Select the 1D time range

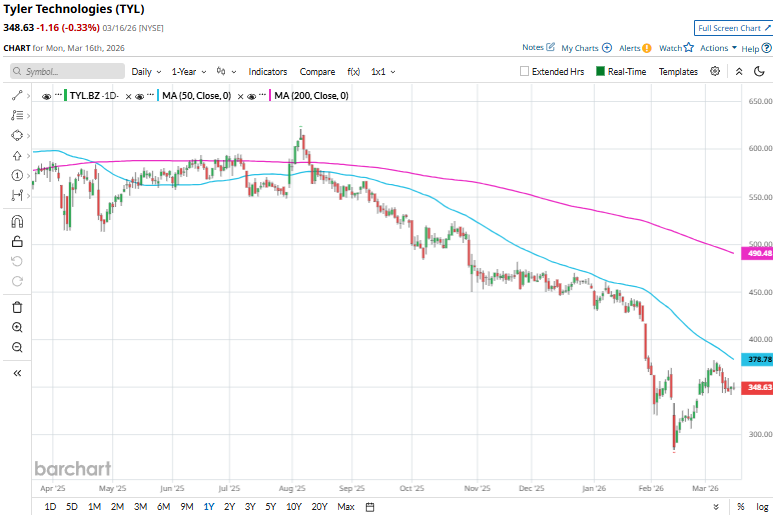[x=50, y=507]
